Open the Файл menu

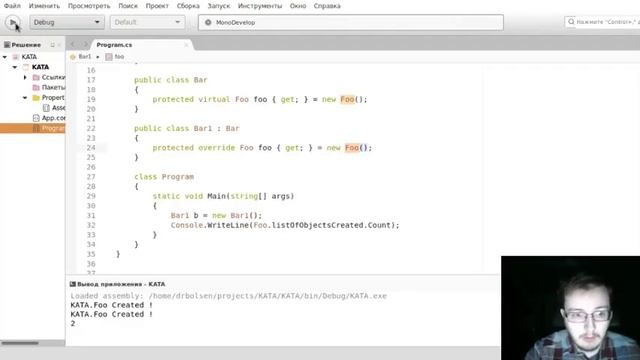pos(12,6)
